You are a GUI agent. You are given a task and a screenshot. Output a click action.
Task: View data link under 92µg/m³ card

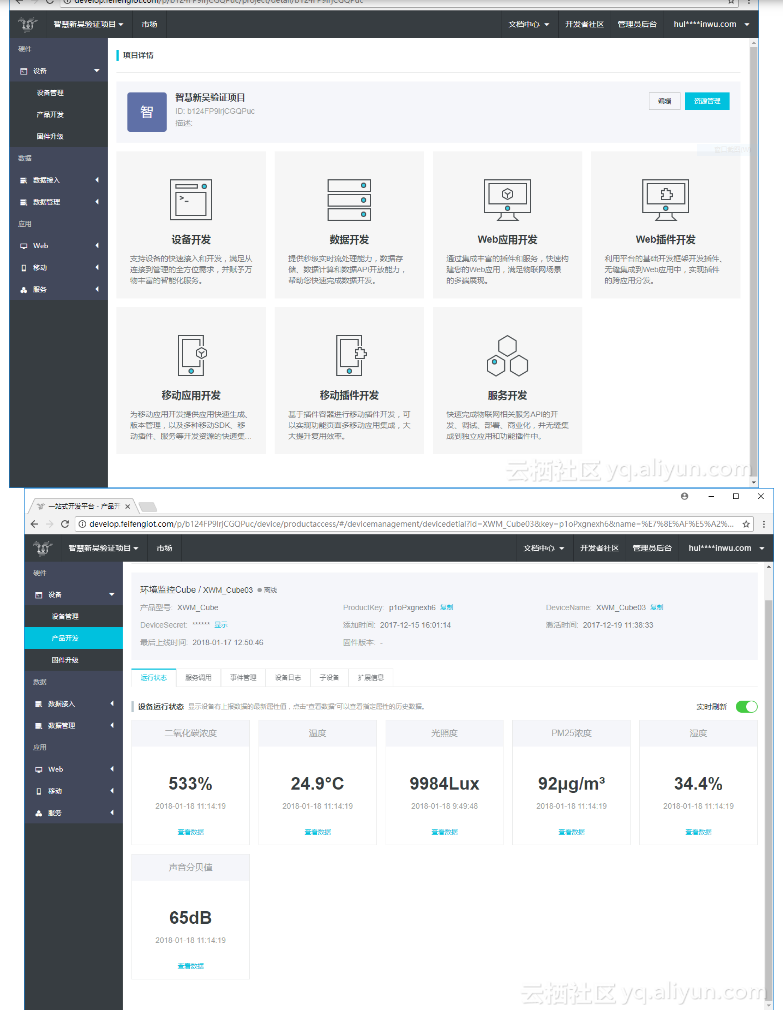(571, 832)
